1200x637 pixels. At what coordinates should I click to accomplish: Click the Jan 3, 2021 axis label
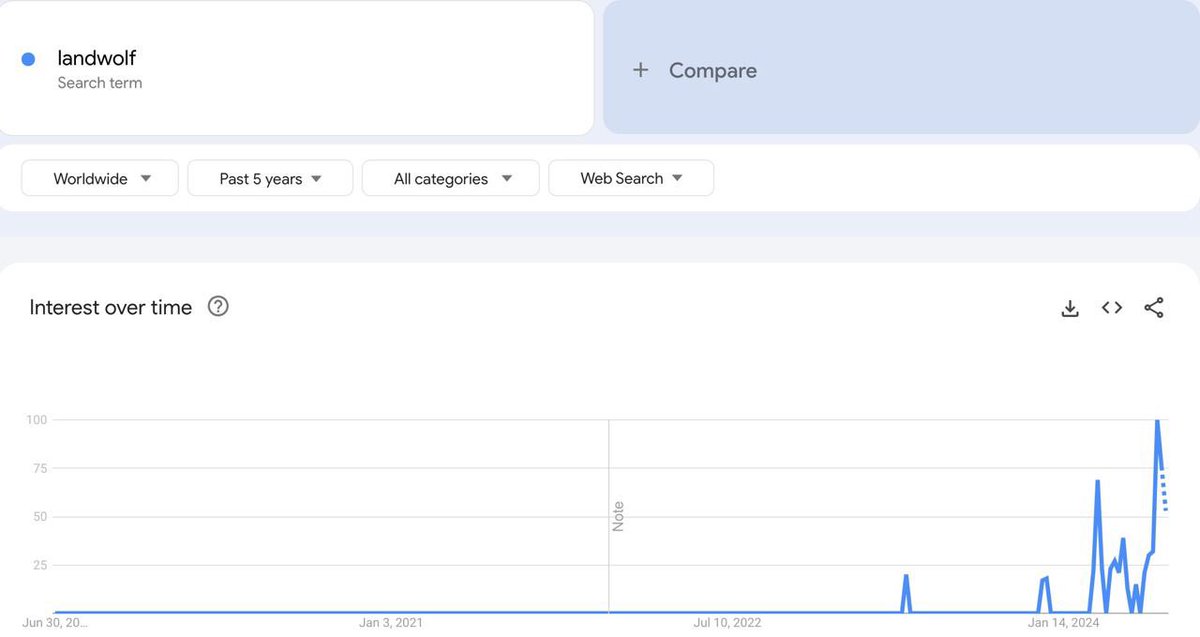tap(390, 623)
